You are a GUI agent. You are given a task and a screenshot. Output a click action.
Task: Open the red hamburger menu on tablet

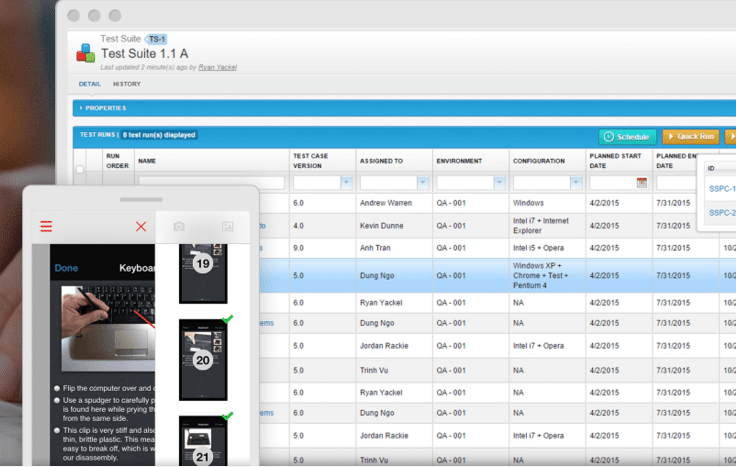(x=46, y=226)
